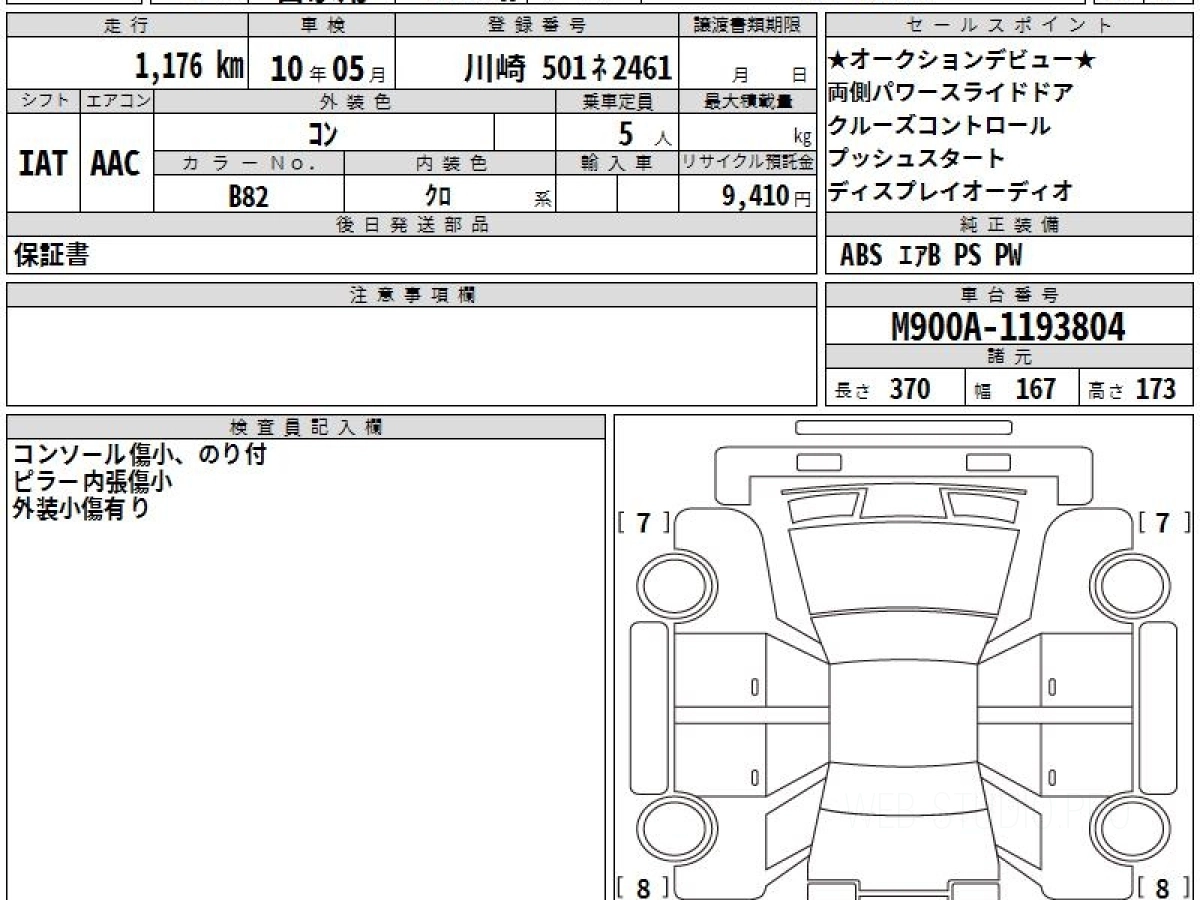Select the IAT shift type cell
This screenshot has height=900, width=1200.
(43, 163)
